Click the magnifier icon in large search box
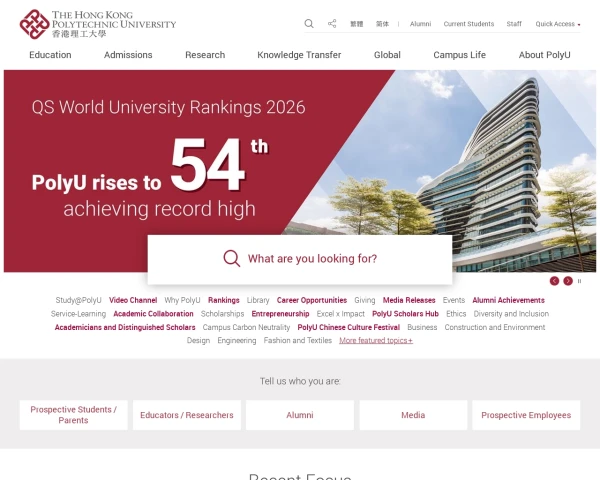Image resolution: width=600 pixels, height=480 pixels. [232, 259]
